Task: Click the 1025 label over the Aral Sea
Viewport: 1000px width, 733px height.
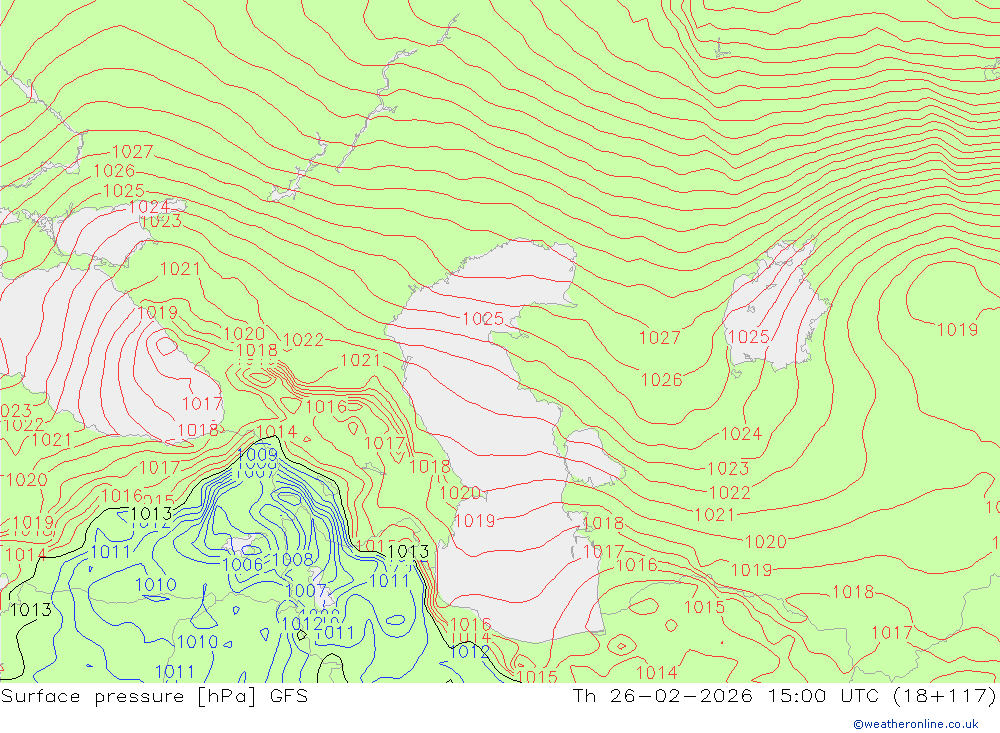Action: (749, 337)
